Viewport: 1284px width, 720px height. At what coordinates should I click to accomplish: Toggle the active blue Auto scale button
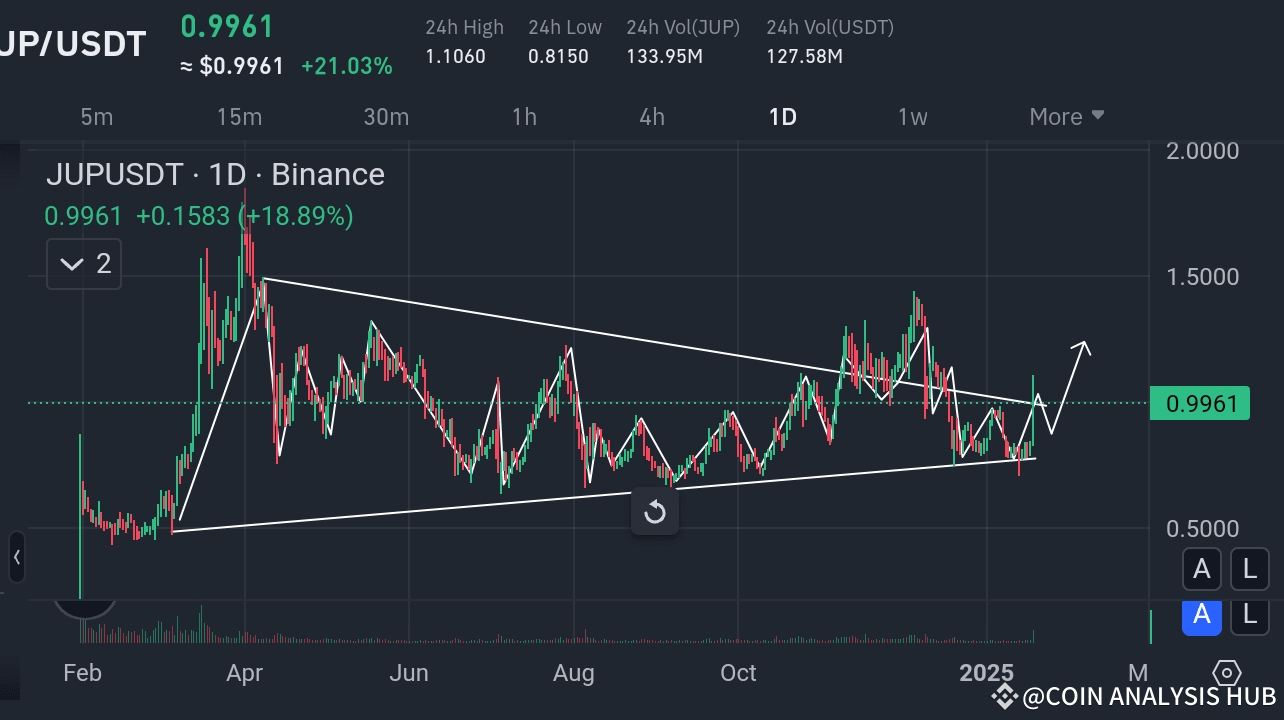[x=1202, y=617]
